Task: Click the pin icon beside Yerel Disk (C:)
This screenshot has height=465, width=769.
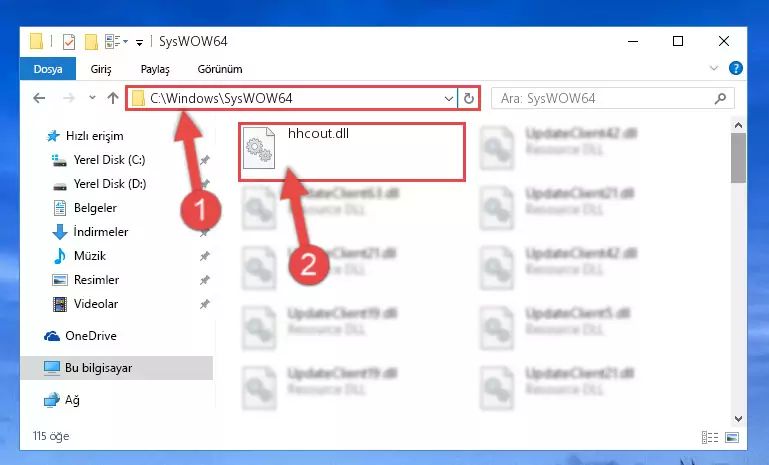Action: [x=205, y=160]
